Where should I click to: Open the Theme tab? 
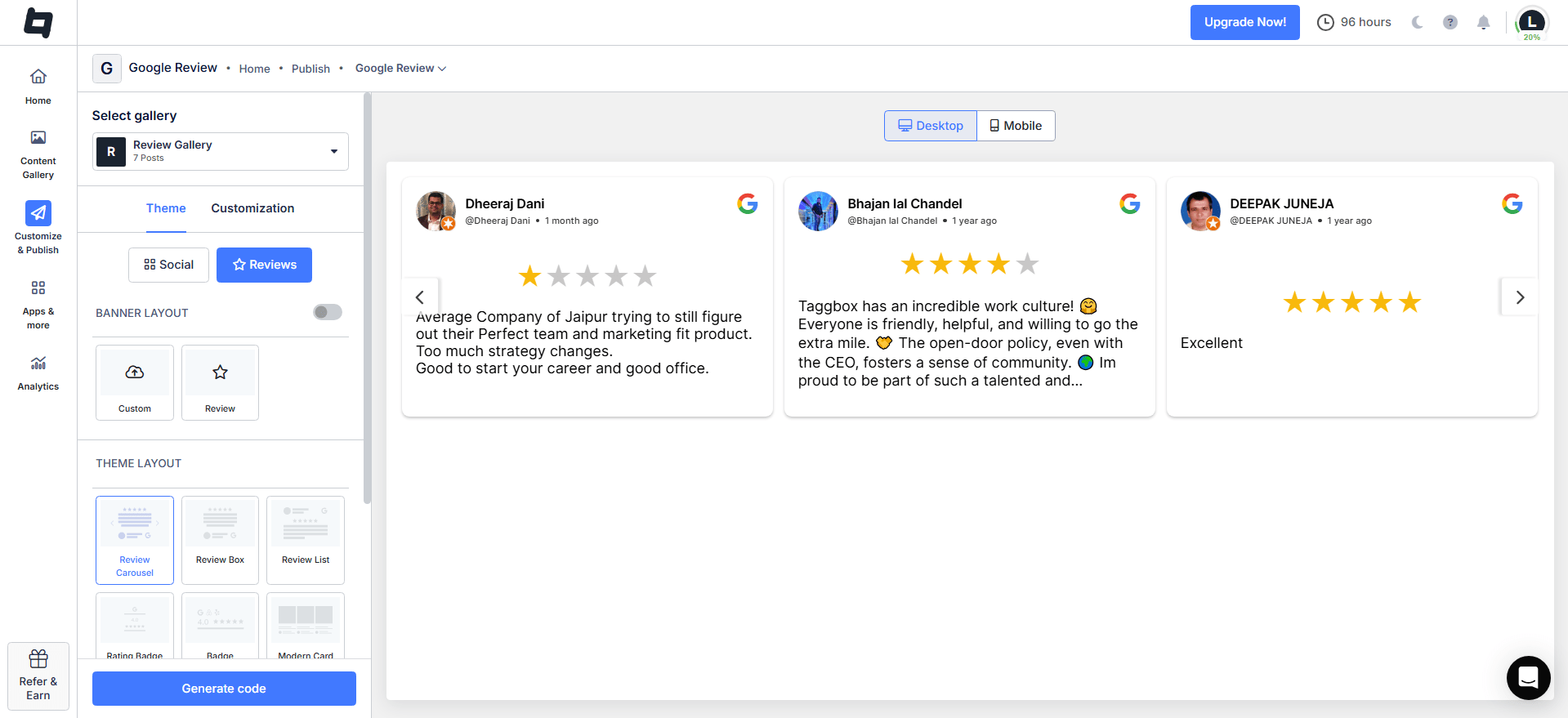(166, 208)
